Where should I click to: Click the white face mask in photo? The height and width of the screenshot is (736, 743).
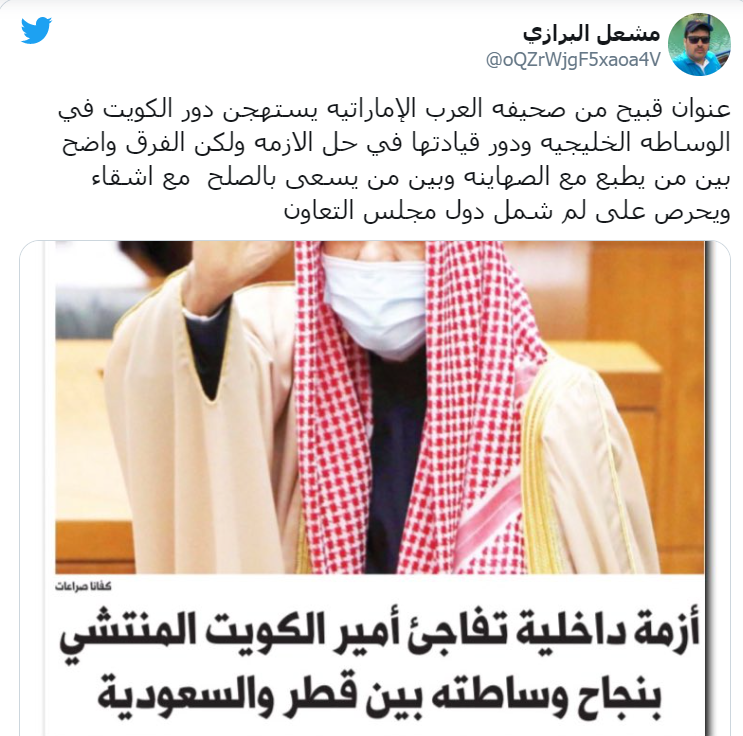click(x=374, y=304)
